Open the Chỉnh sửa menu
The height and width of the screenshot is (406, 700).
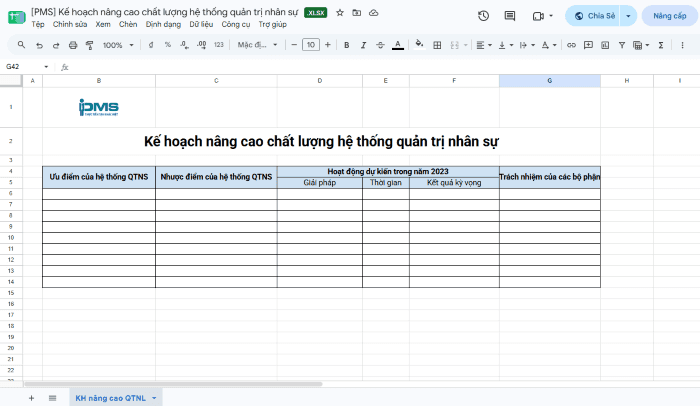[70, 24]
